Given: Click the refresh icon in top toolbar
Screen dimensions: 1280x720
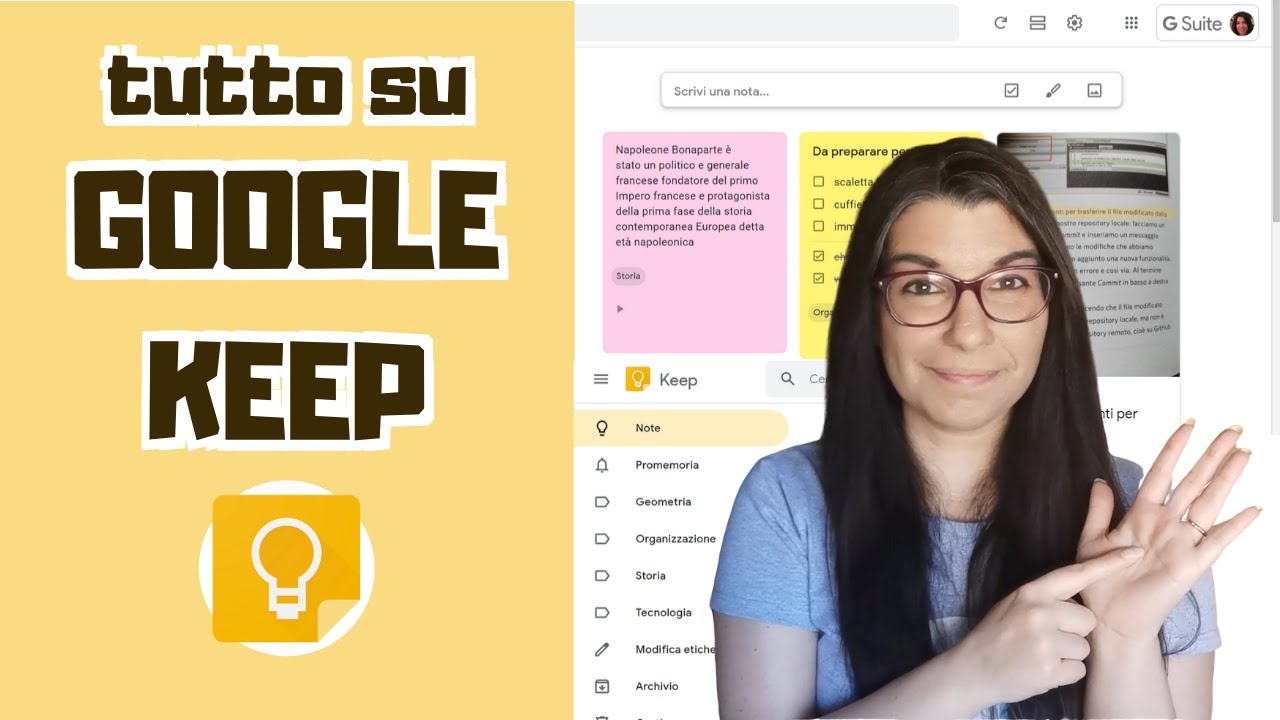Looking at the screenshot, I should (1000, 23).
